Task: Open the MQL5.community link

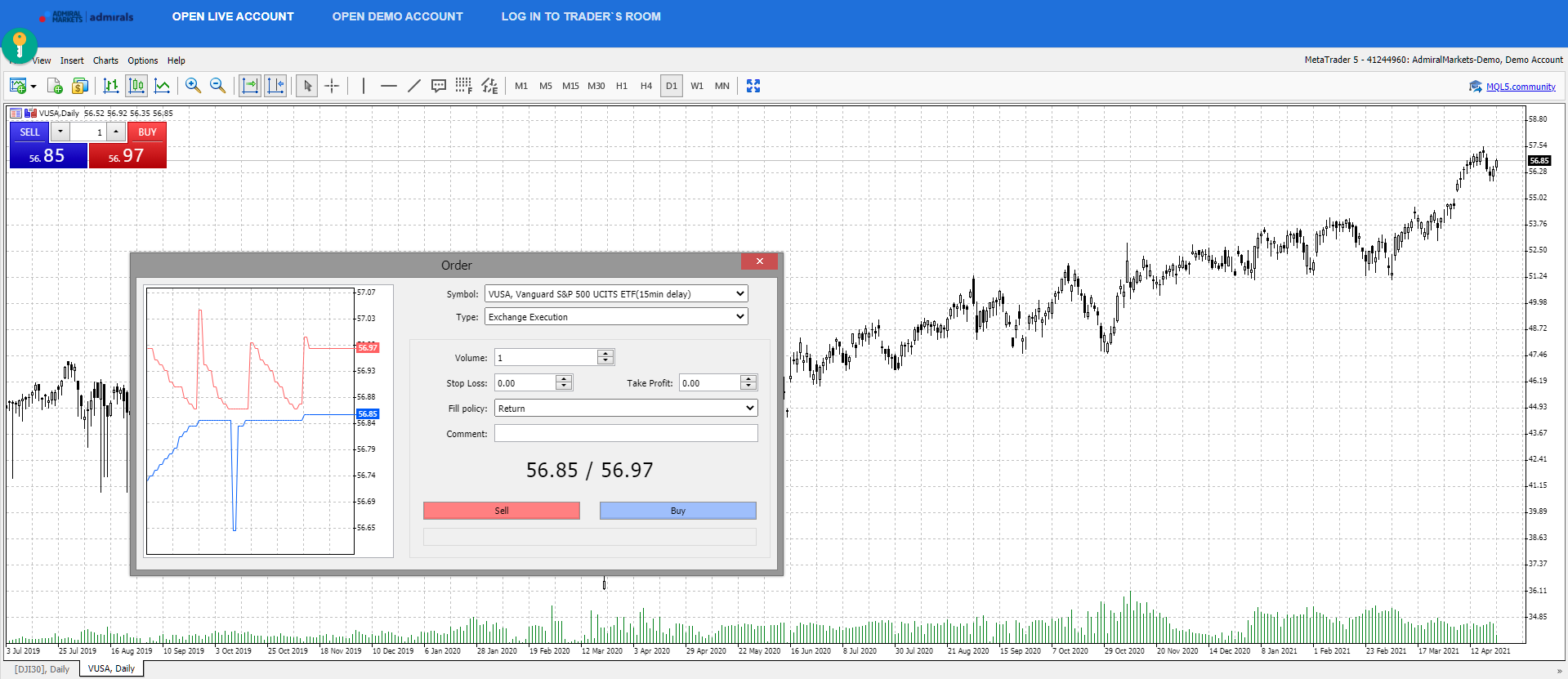Action: pyautogui.click(x=1521, y=87)
